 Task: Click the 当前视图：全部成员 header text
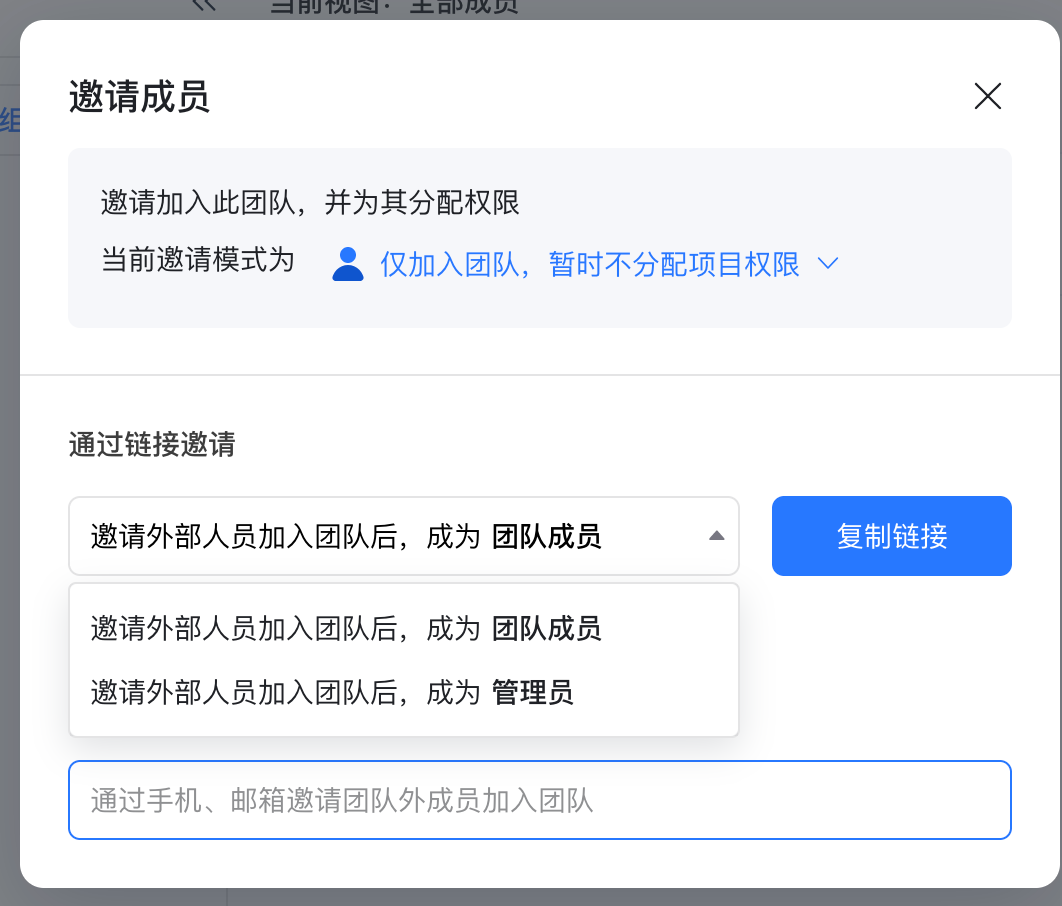click(x=394, y=7)
